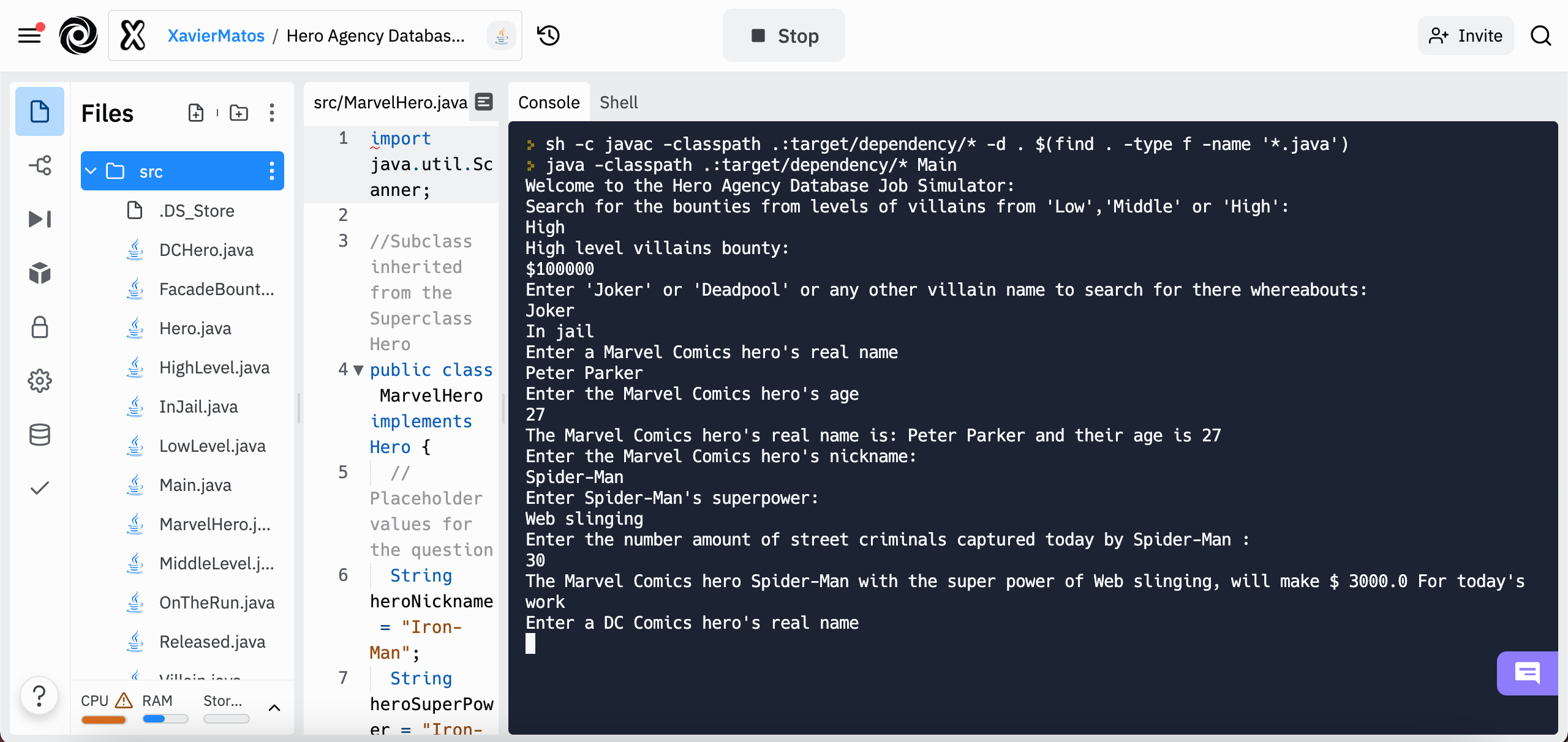The height and width of the screenshot is (742, 1568).
Task: Toggle the files panel sidebar icon
Action: click(40, 110)
